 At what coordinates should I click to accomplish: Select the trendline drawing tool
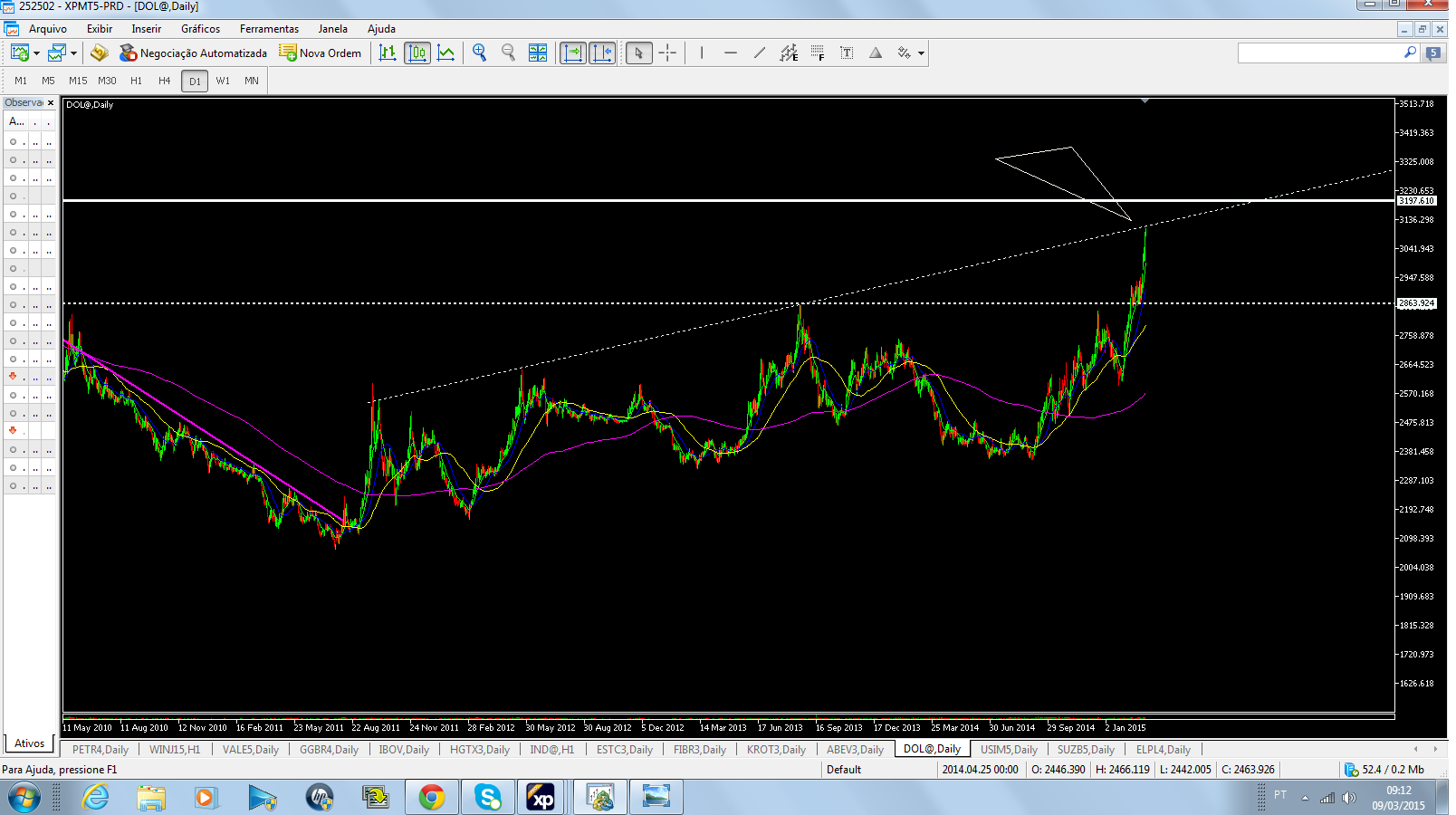[x=760, y=53]
